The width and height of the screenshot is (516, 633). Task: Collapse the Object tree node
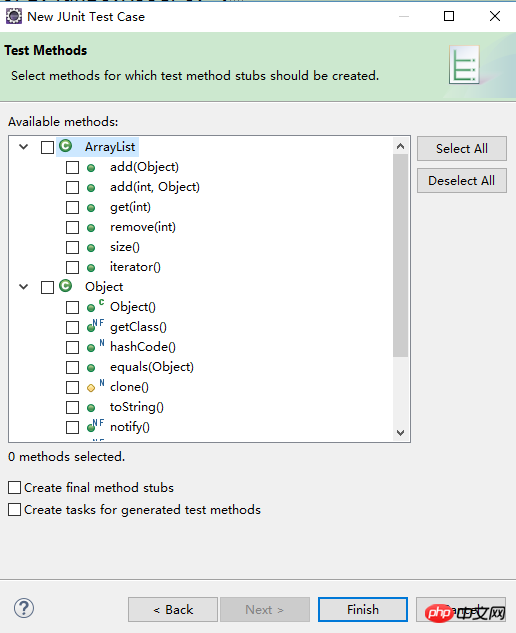(24, 287)
